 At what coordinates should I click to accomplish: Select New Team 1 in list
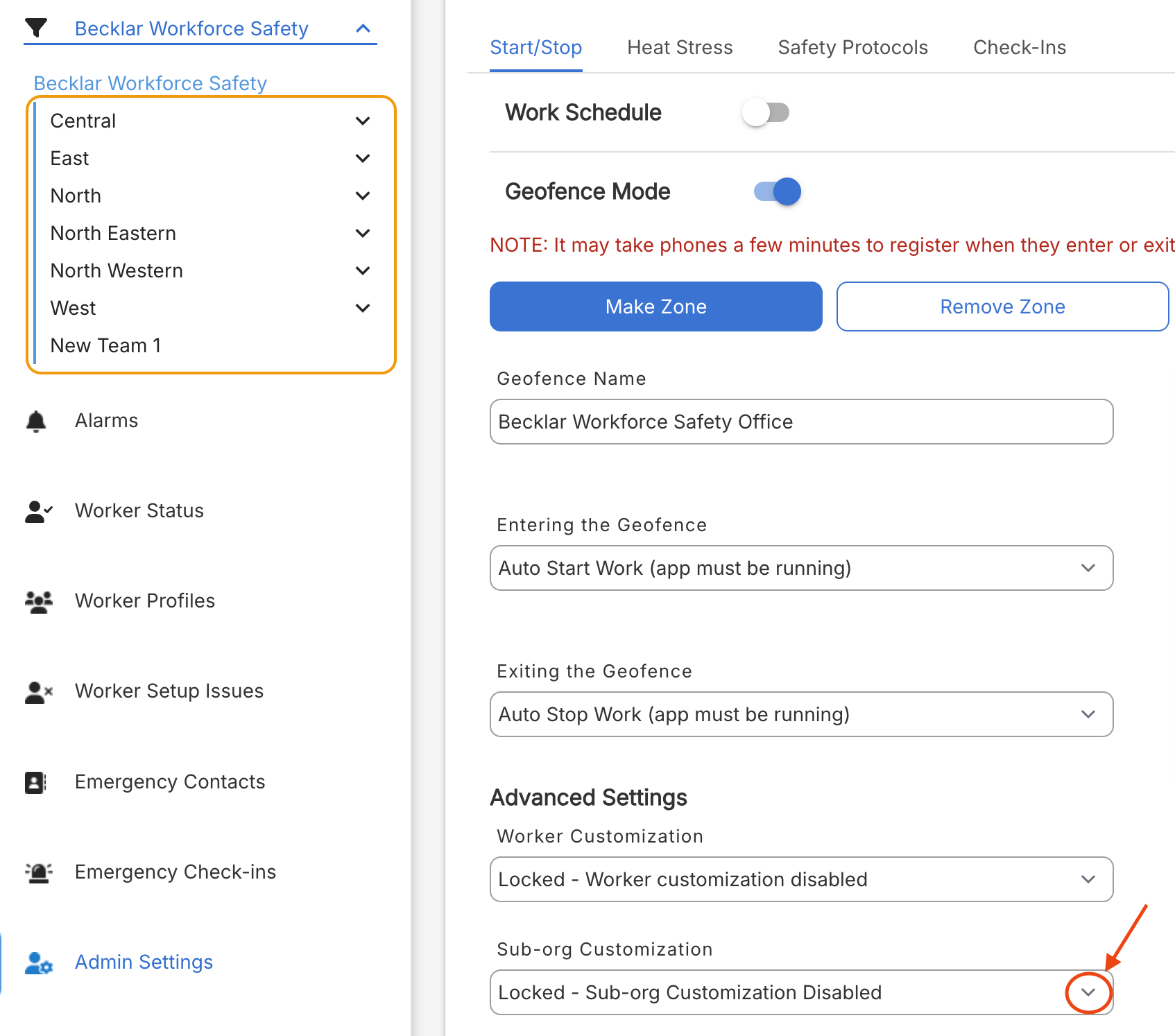point(106,345)
